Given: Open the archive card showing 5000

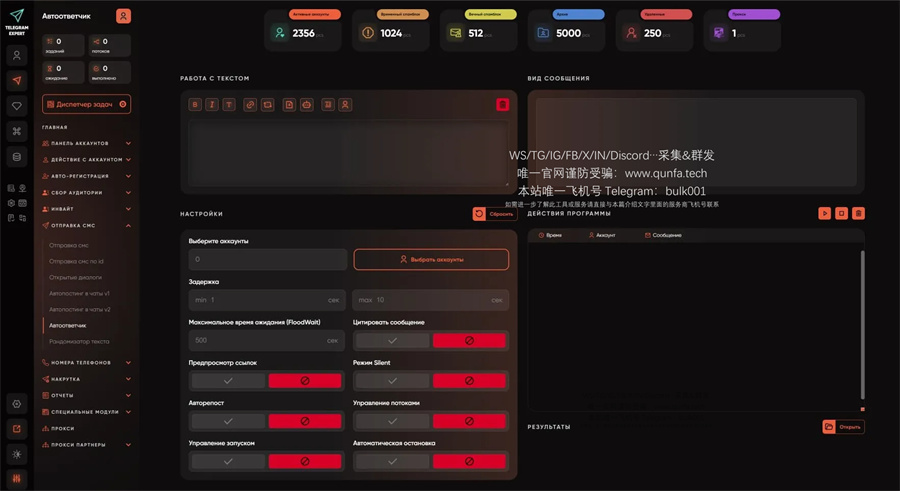Looking at the screenshot, I should 566,30.
